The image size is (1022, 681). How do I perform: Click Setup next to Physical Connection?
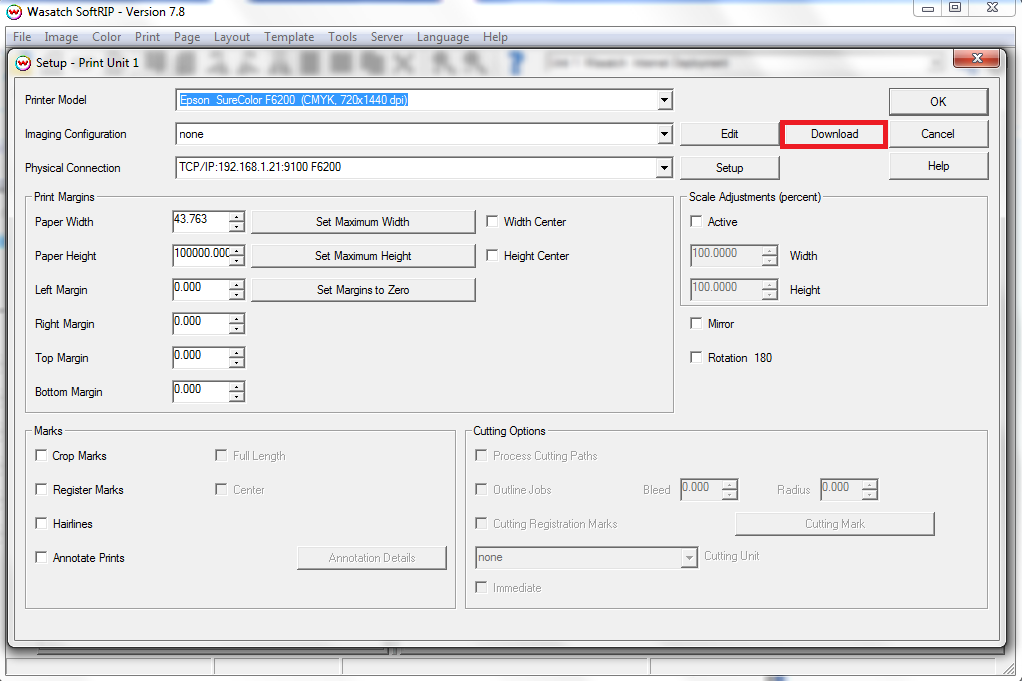(729, 167)
